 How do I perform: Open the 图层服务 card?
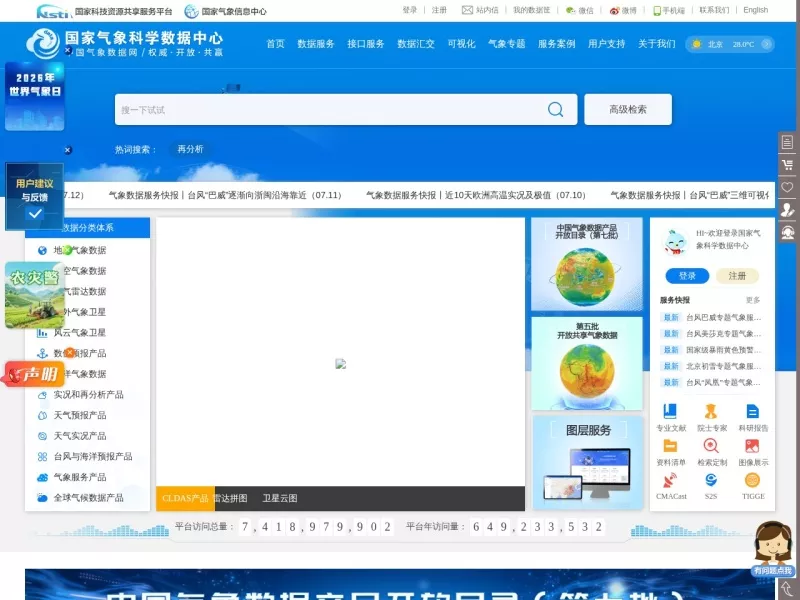588,463
